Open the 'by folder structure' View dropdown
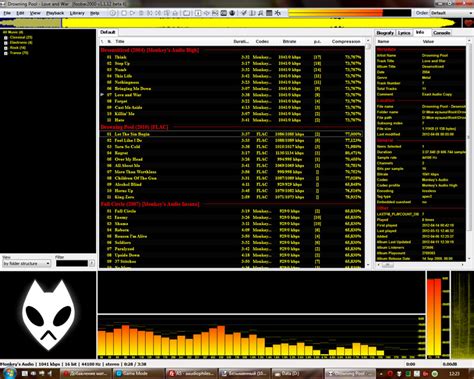Image resolution: width=474 pixels, height=379 pixels. point(26,263)
